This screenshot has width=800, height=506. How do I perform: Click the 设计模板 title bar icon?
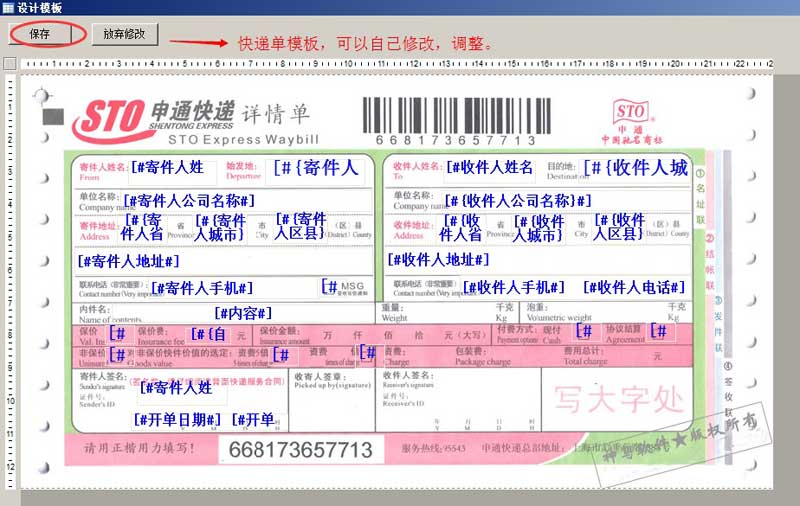8,7
